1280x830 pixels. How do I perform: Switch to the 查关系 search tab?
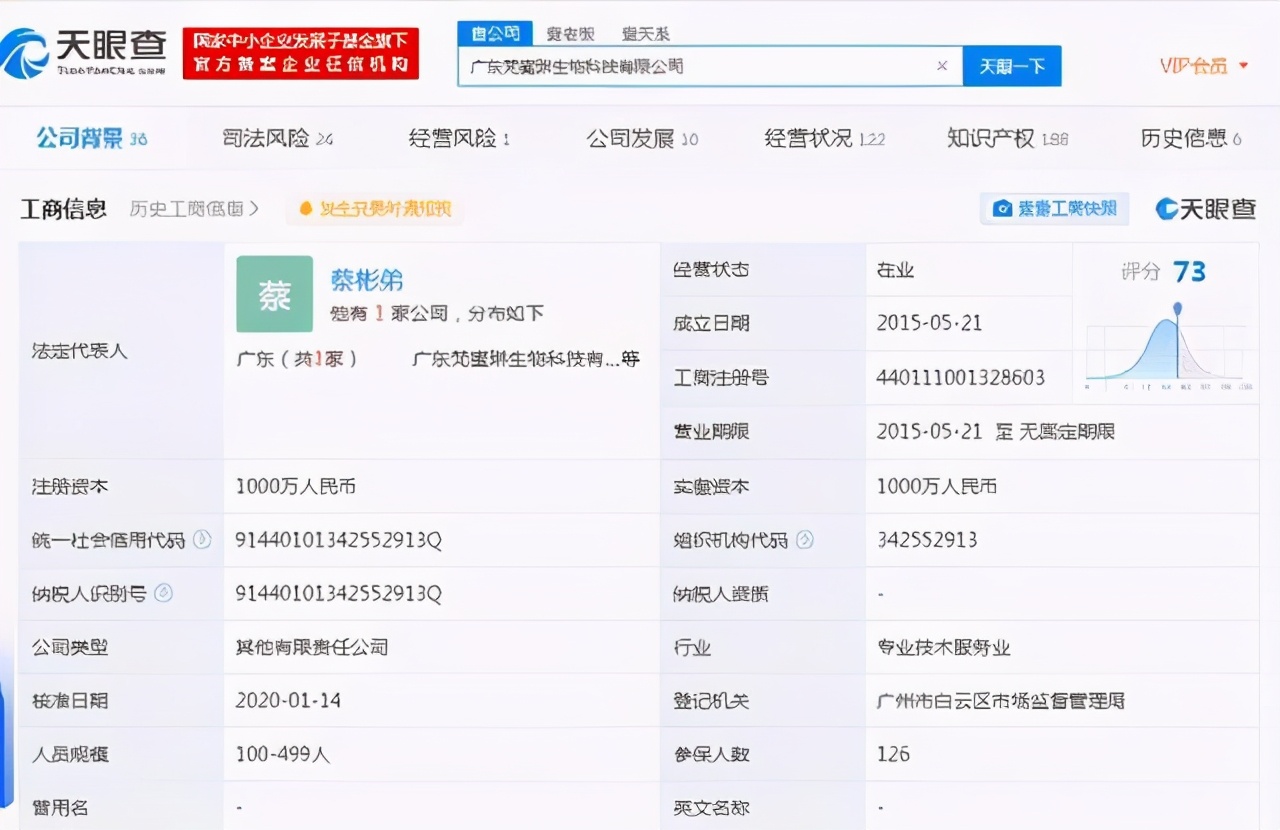click(646, 34)
